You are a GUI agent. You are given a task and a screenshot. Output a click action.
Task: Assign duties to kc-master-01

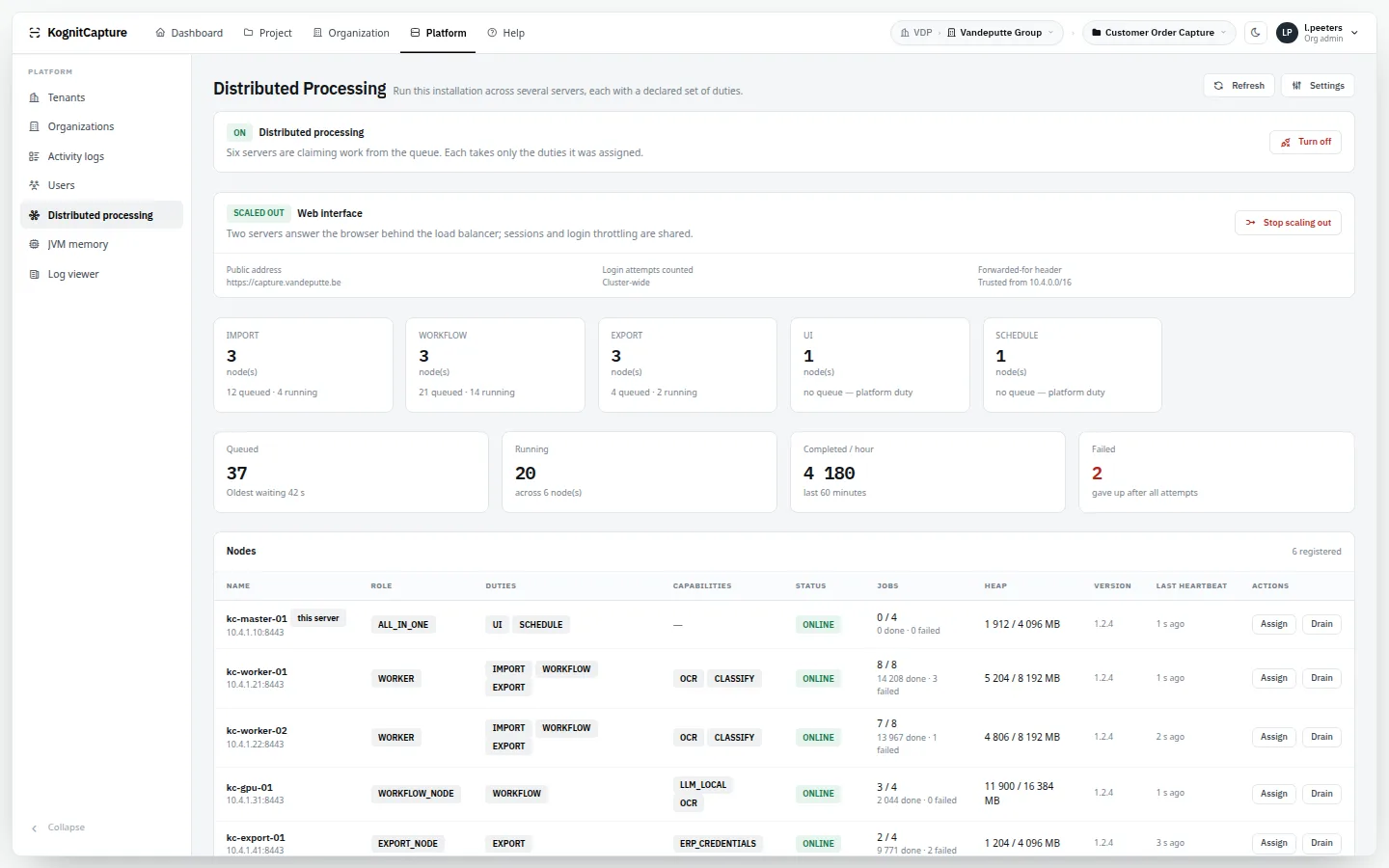pyautogui.click(x=1274, y=624)
